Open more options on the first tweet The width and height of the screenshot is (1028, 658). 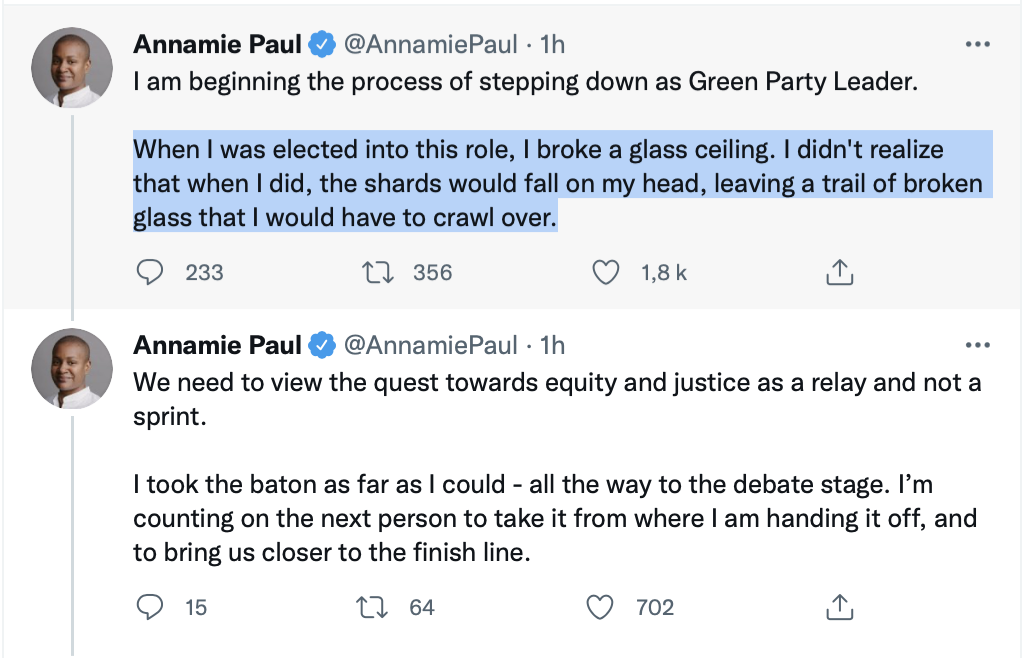click(978, 44)
